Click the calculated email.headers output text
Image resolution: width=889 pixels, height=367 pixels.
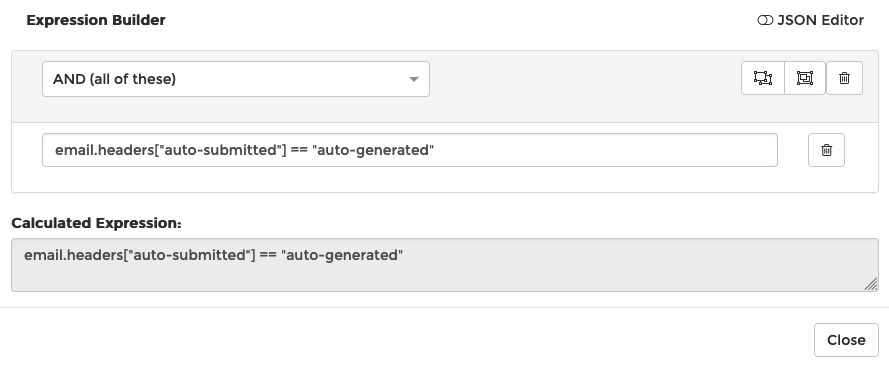(213, 255)
